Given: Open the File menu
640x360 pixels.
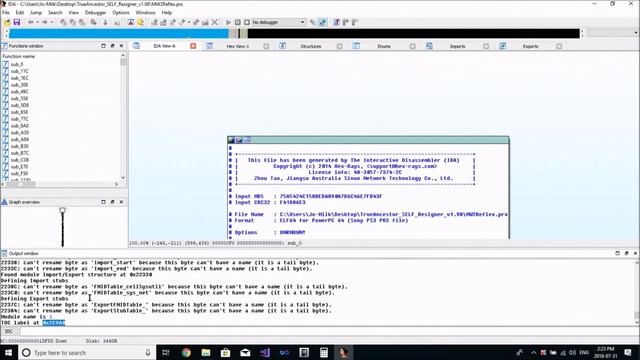Looking at the screenshot, I should (x=6, y=13).
